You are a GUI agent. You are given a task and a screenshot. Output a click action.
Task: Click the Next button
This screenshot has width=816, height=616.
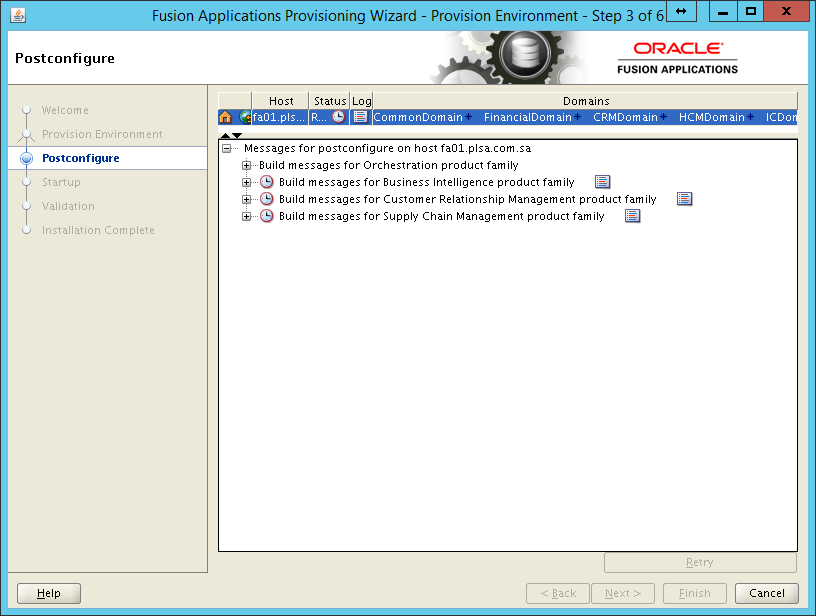click(623, 593)
